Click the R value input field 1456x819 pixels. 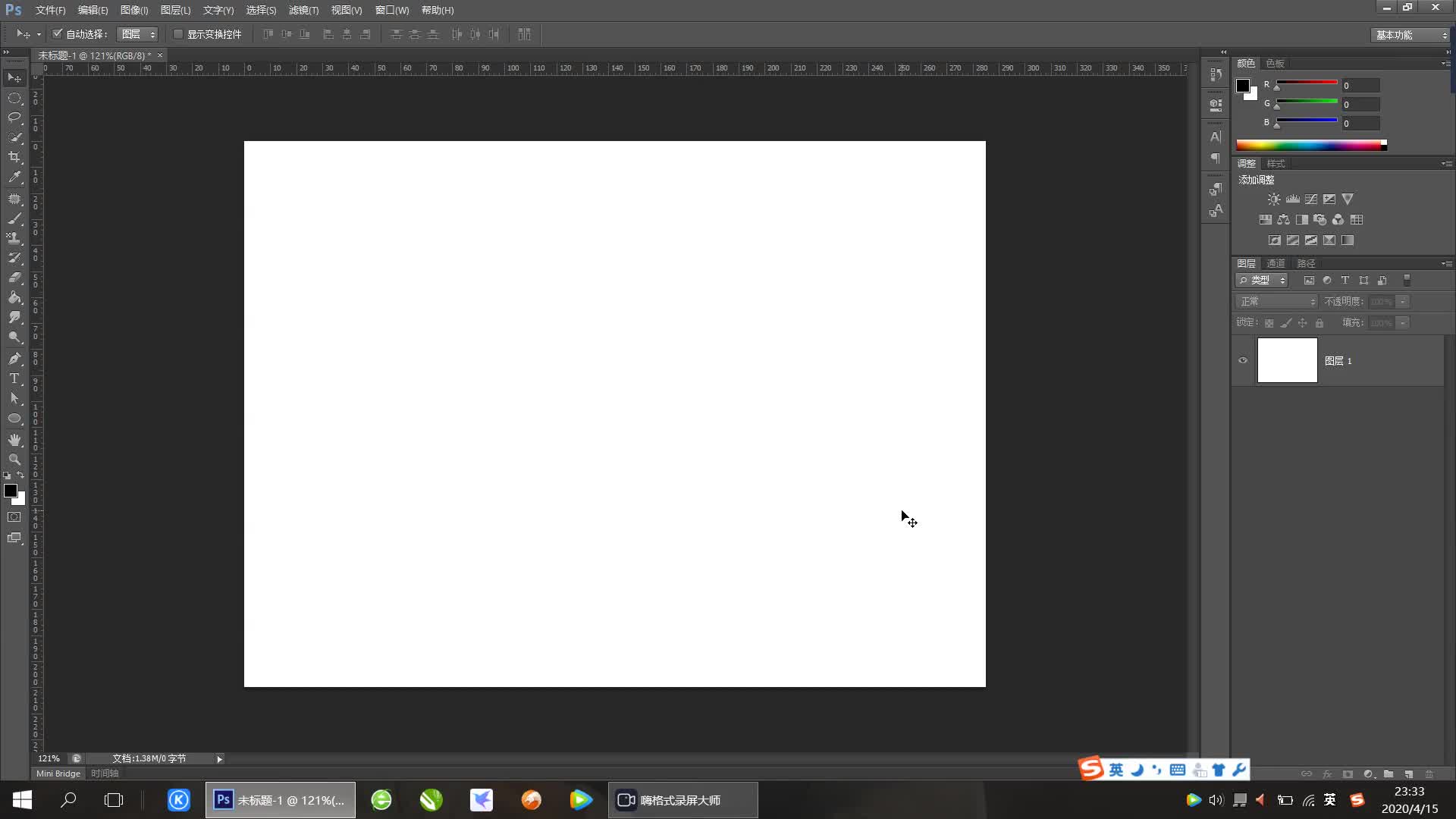click(x=1360, y=86)
